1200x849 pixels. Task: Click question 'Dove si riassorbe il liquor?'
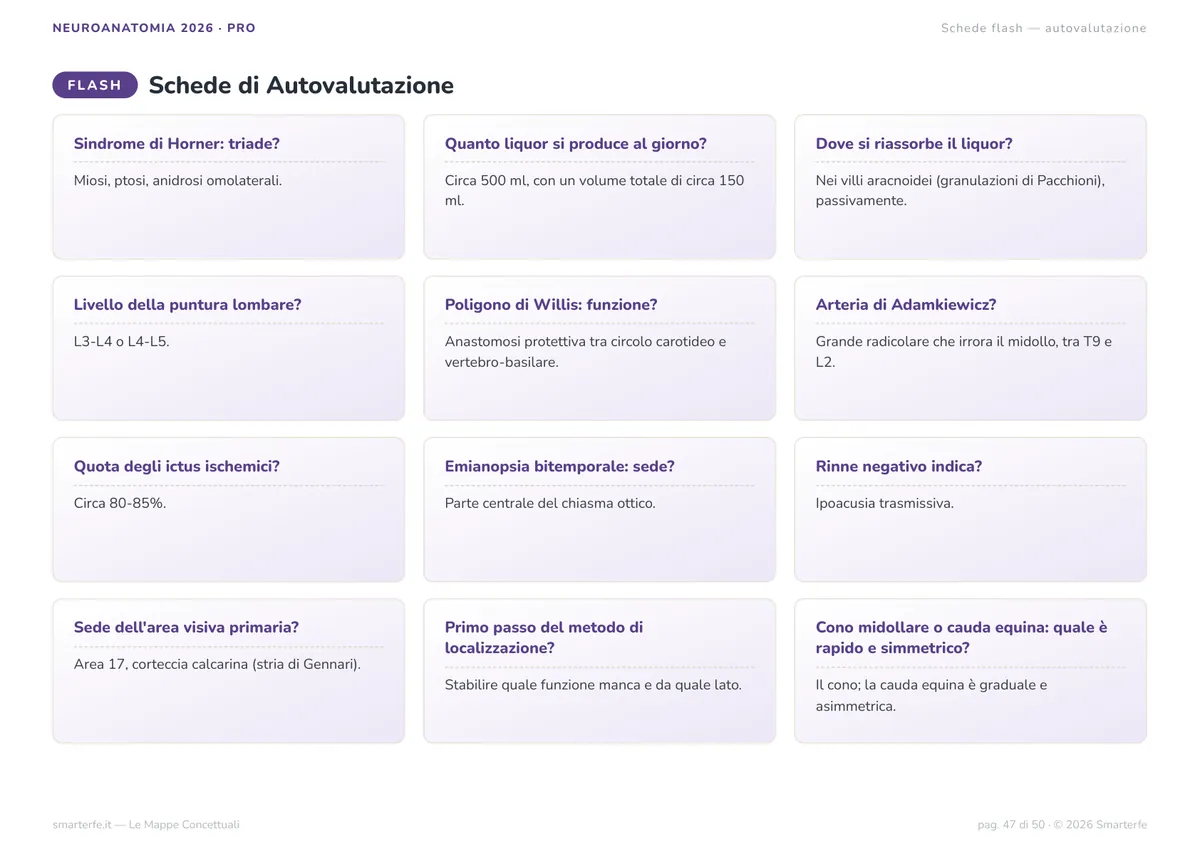pos(914,144)
